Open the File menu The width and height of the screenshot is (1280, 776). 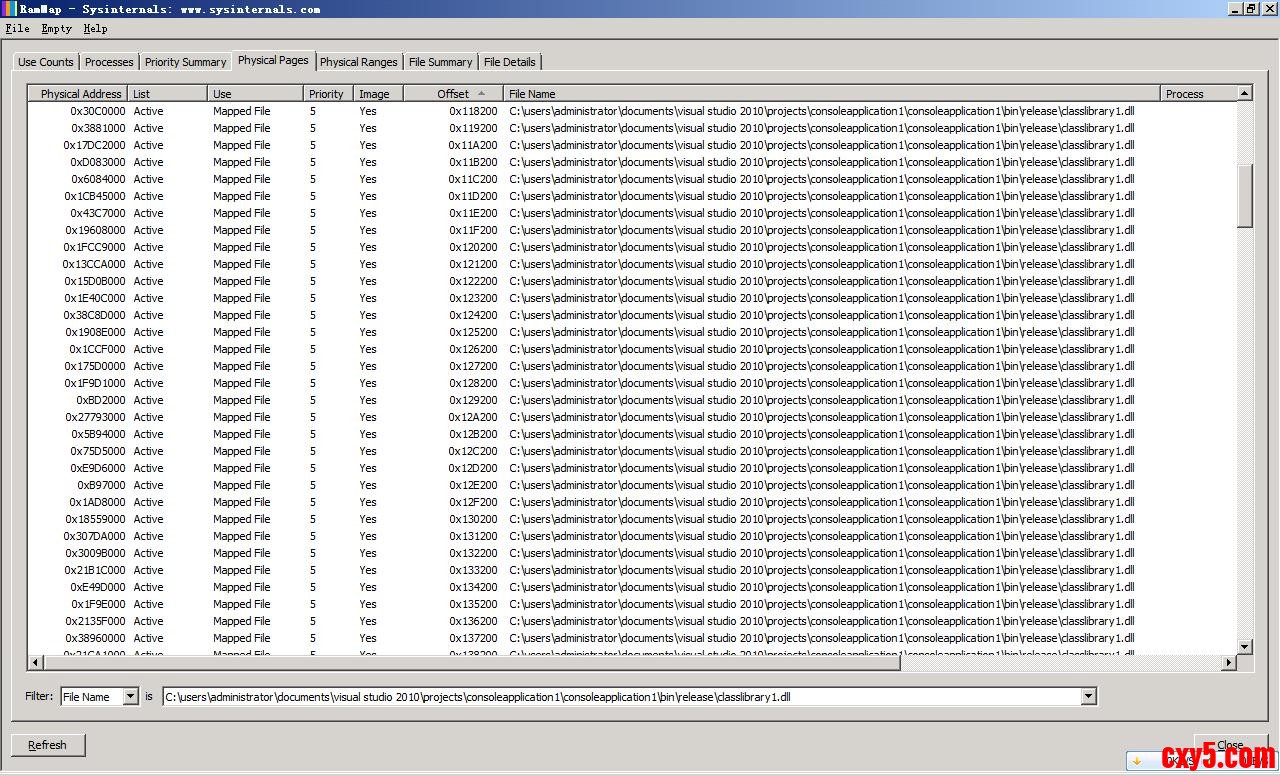[17, 29]
